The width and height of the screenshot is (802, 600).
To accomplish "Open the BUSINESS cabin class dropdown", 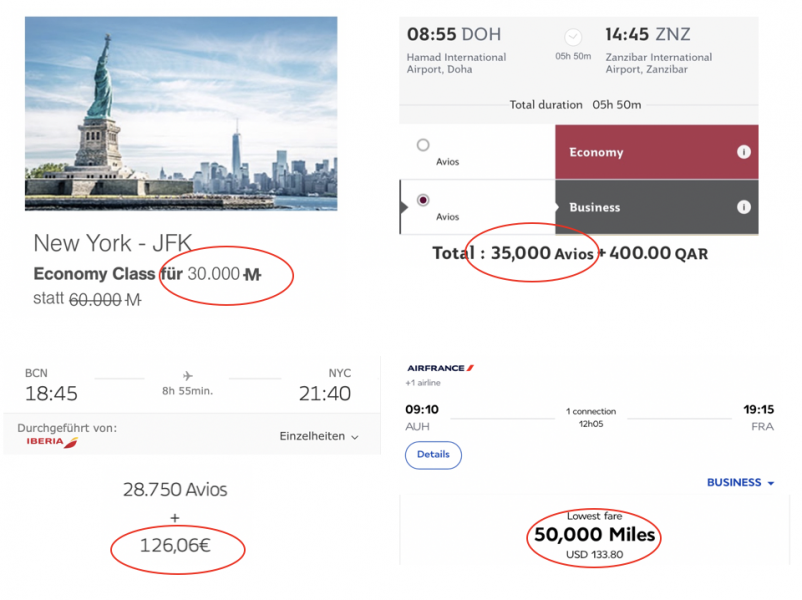I will point(740,483).
